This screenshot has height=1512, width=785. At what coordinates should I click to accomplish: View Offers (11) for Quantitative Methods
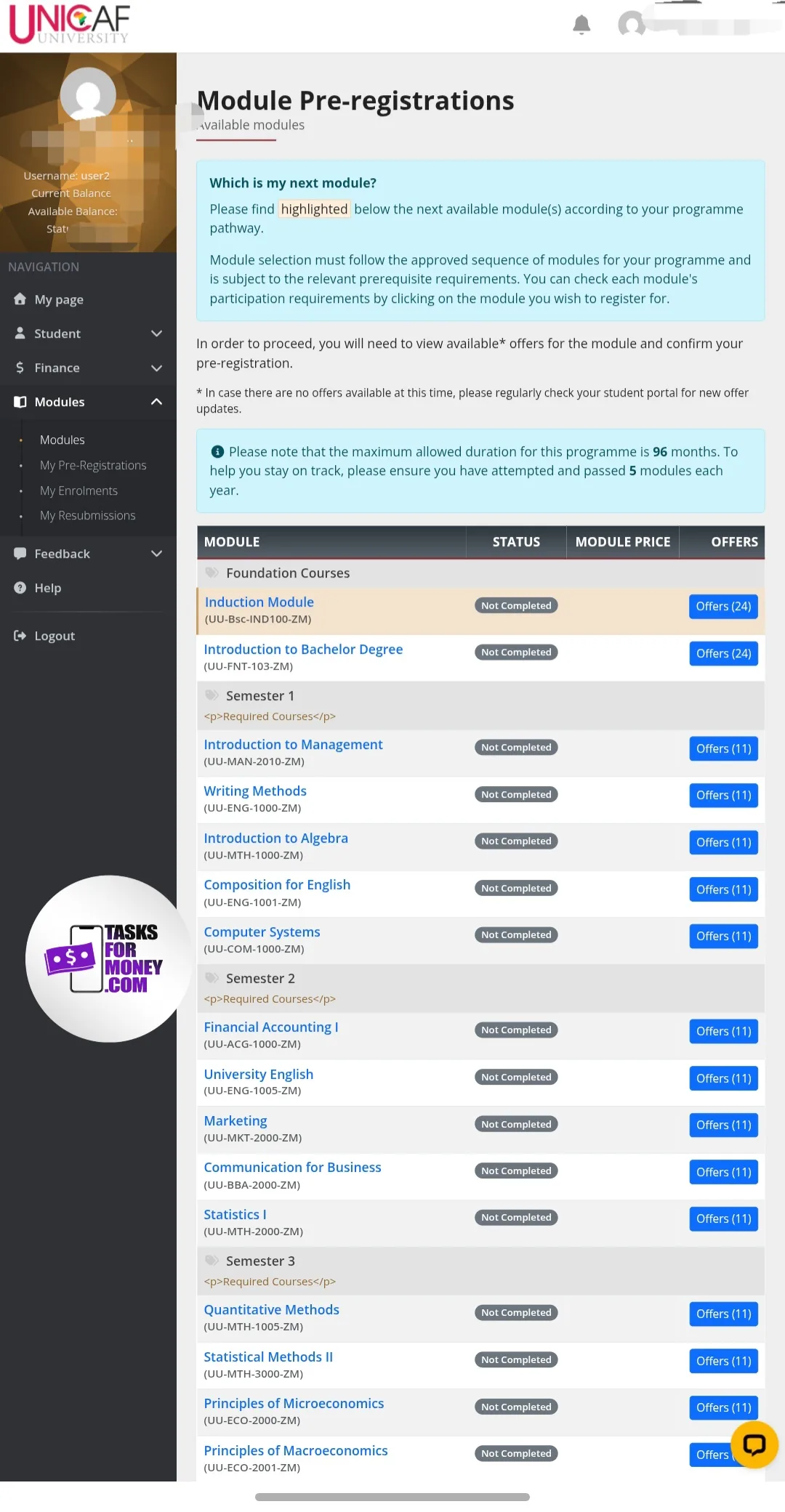[723, 1314]
